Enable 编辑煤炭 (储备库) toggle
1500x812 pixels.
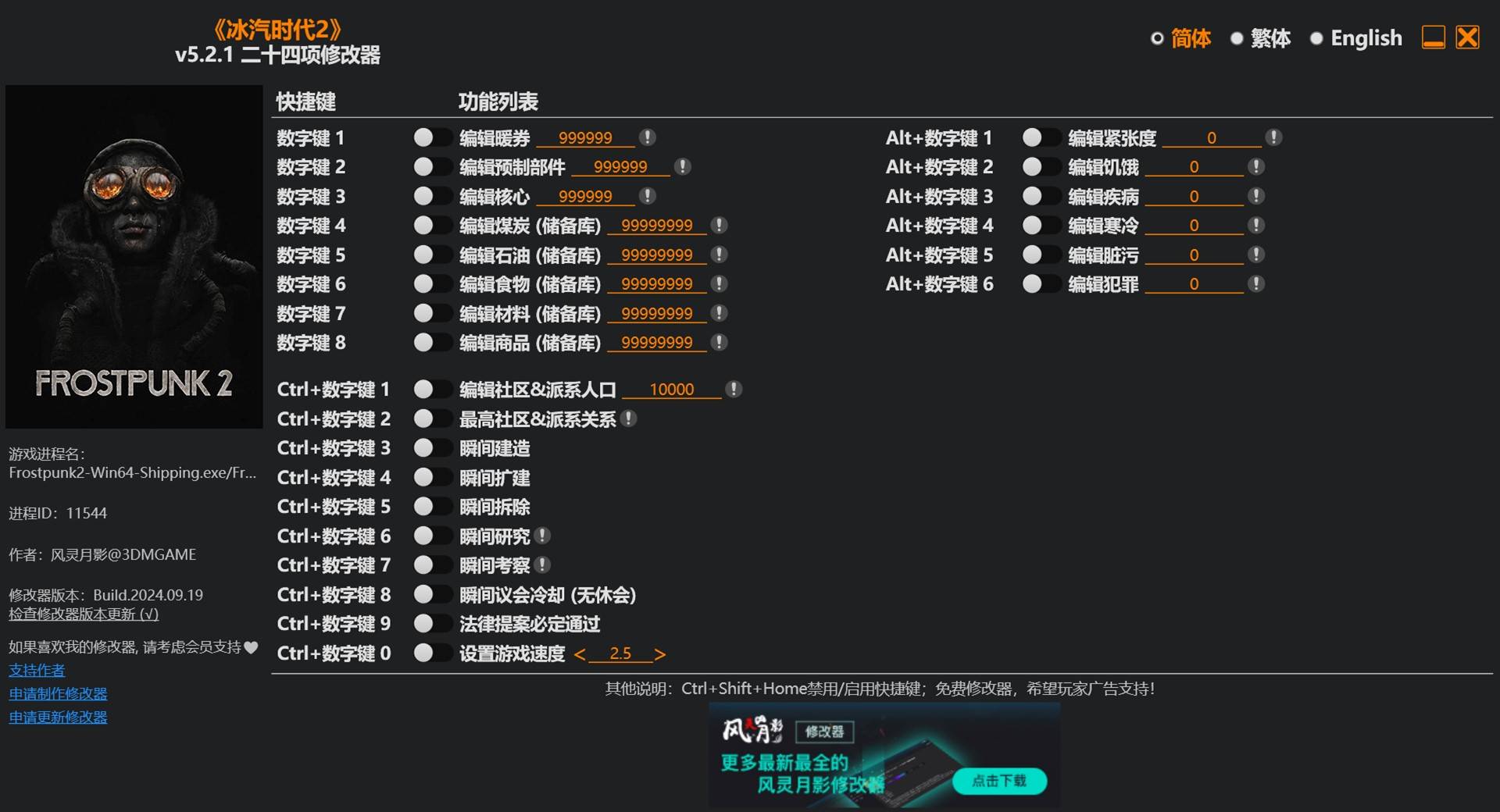(432, 225)
